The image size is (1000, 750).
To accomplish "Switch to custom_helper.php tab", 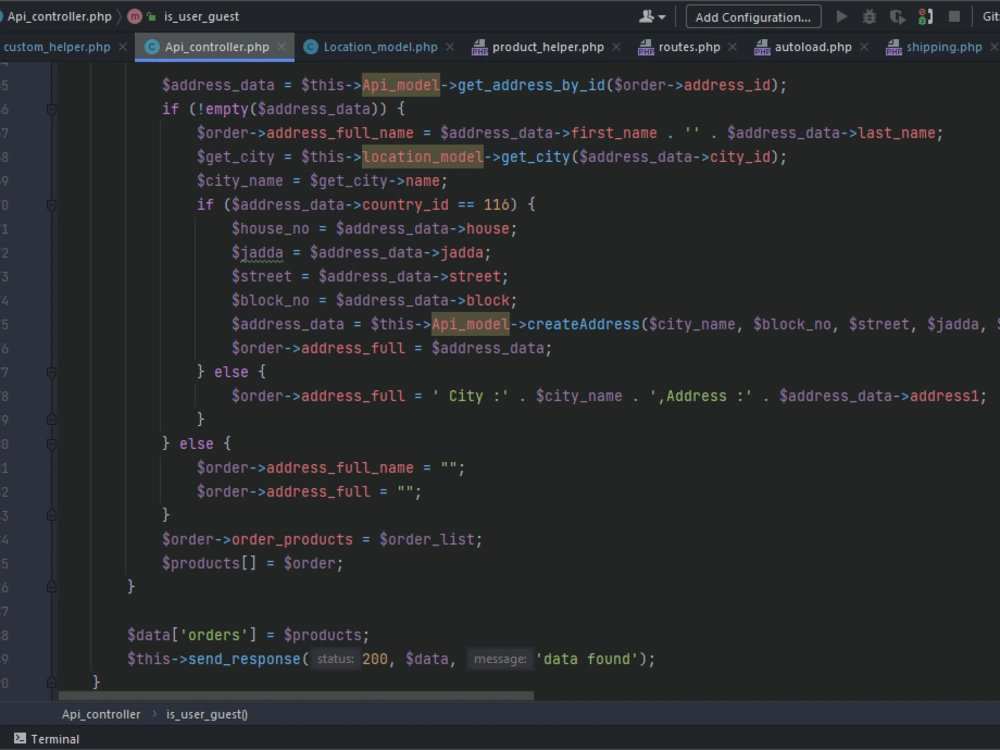I will point(57,47).
